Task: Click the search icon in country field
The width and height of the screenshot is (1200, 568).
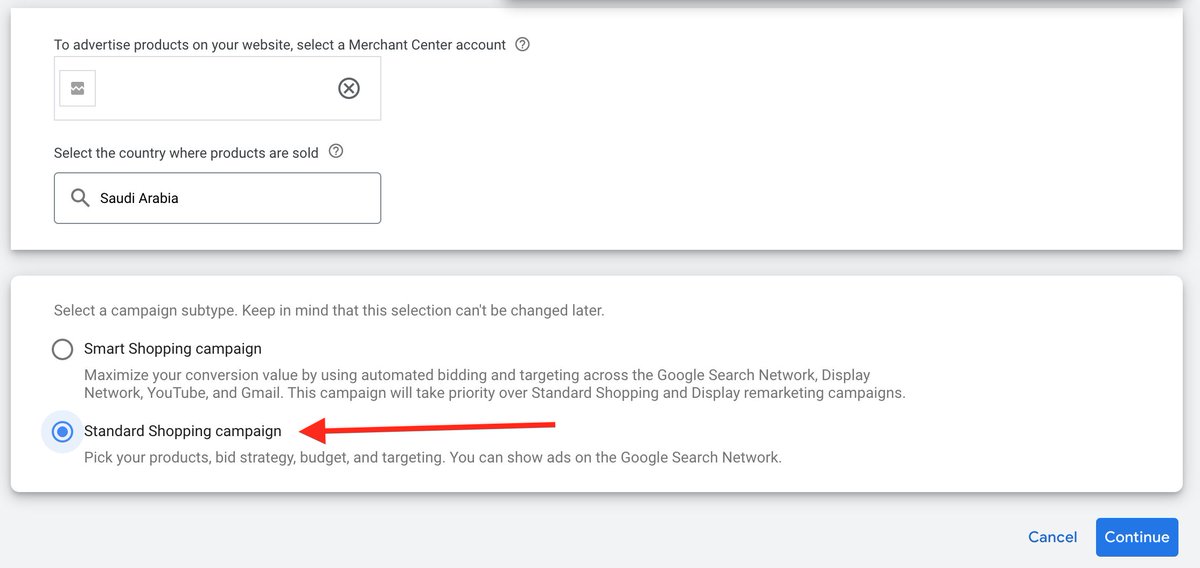Action: [81, 198]
